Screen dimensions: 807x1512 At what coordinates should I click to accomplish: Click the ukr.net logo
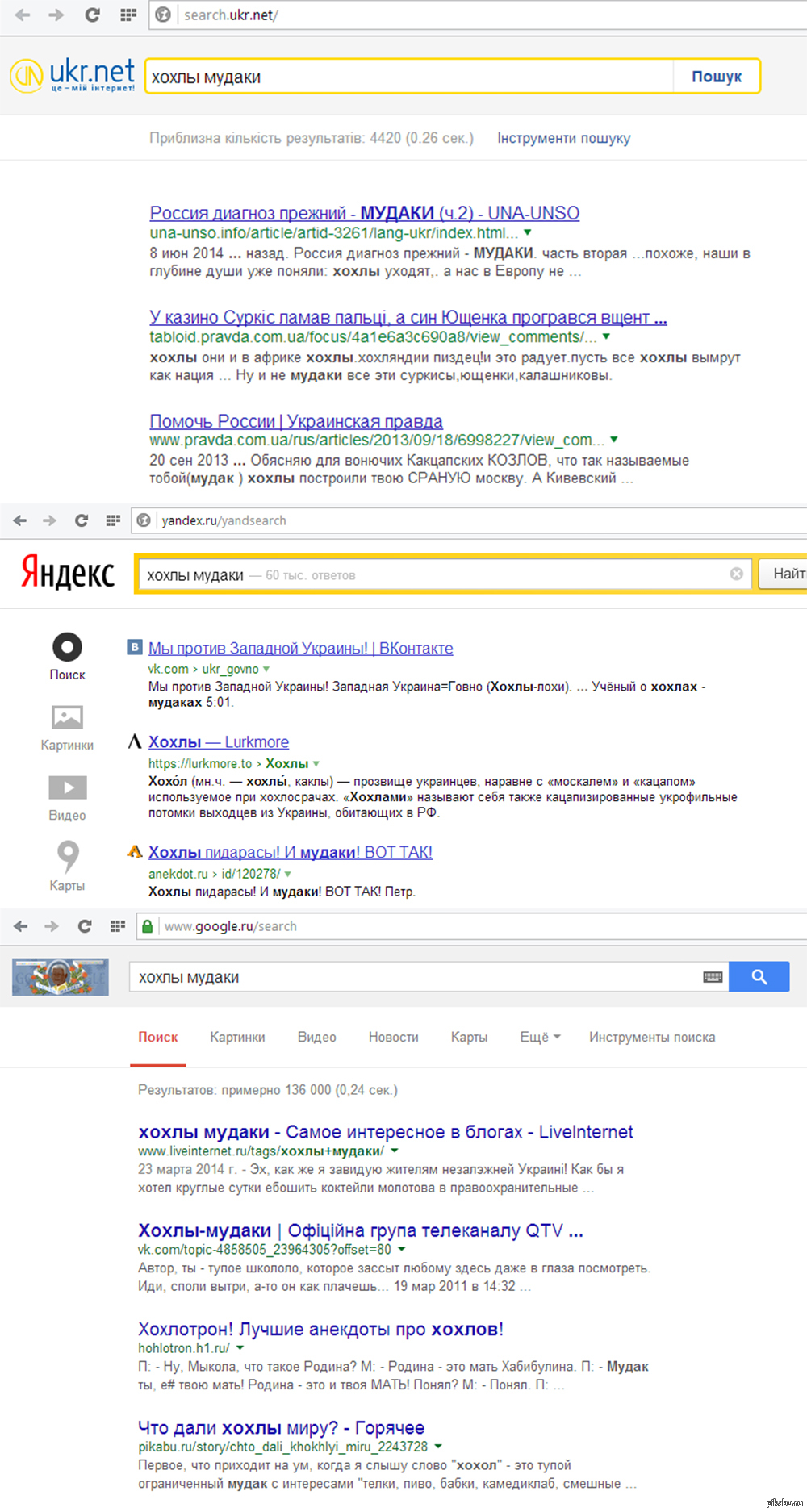[x=73, y=76]
